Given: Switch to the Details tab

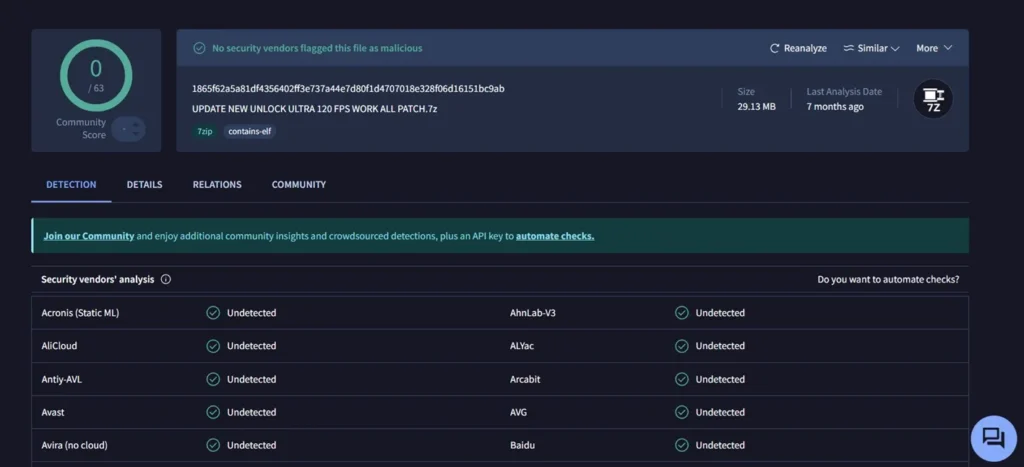Looking at the screenshot, I should [144, 185].
